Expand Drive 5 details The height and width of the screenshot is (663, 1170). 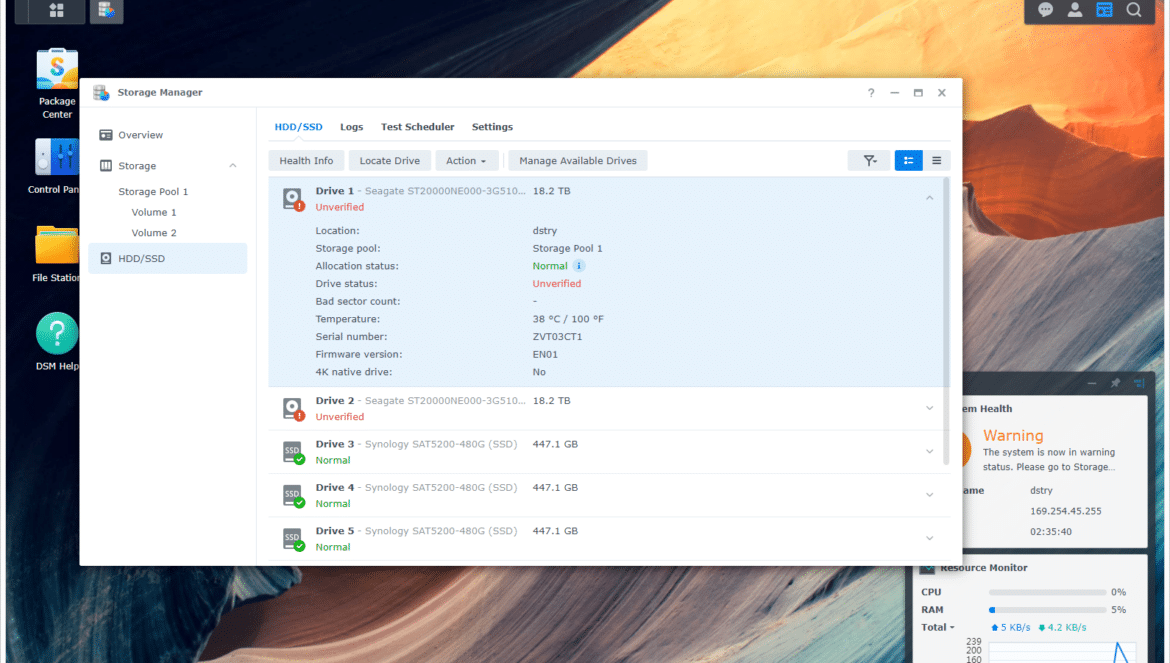[929, 538]
